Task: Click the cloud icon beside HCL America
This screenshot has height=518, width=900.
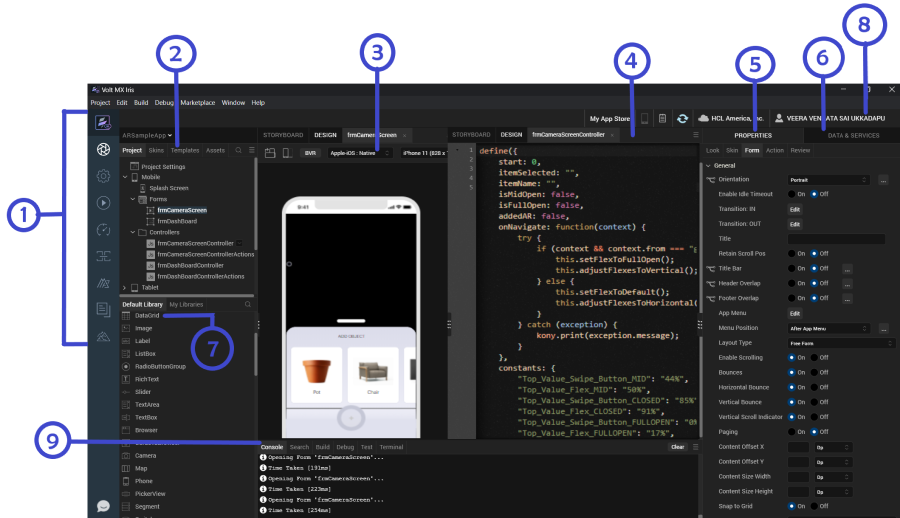Action: click(x=703, y=118)
